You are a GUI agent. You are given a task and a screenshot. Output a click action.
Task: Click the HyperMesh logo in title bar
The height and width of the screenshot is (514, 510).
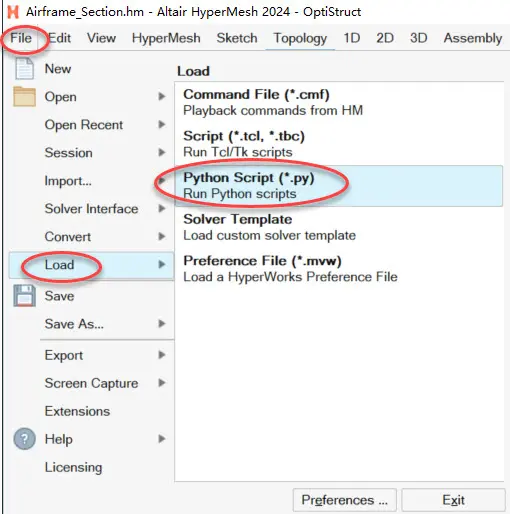click(13, 12)
